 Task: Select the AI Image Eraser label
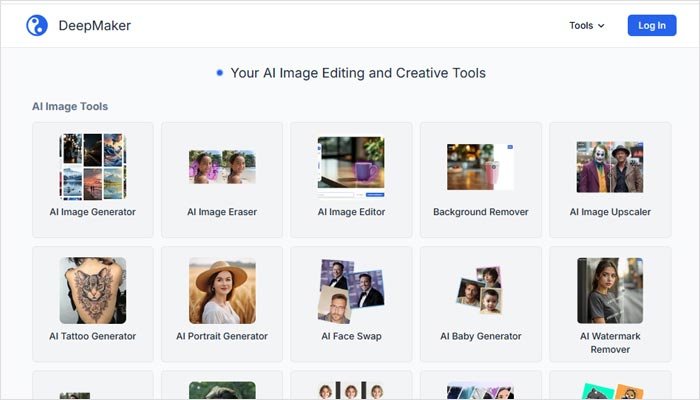(x=222, y=212)
